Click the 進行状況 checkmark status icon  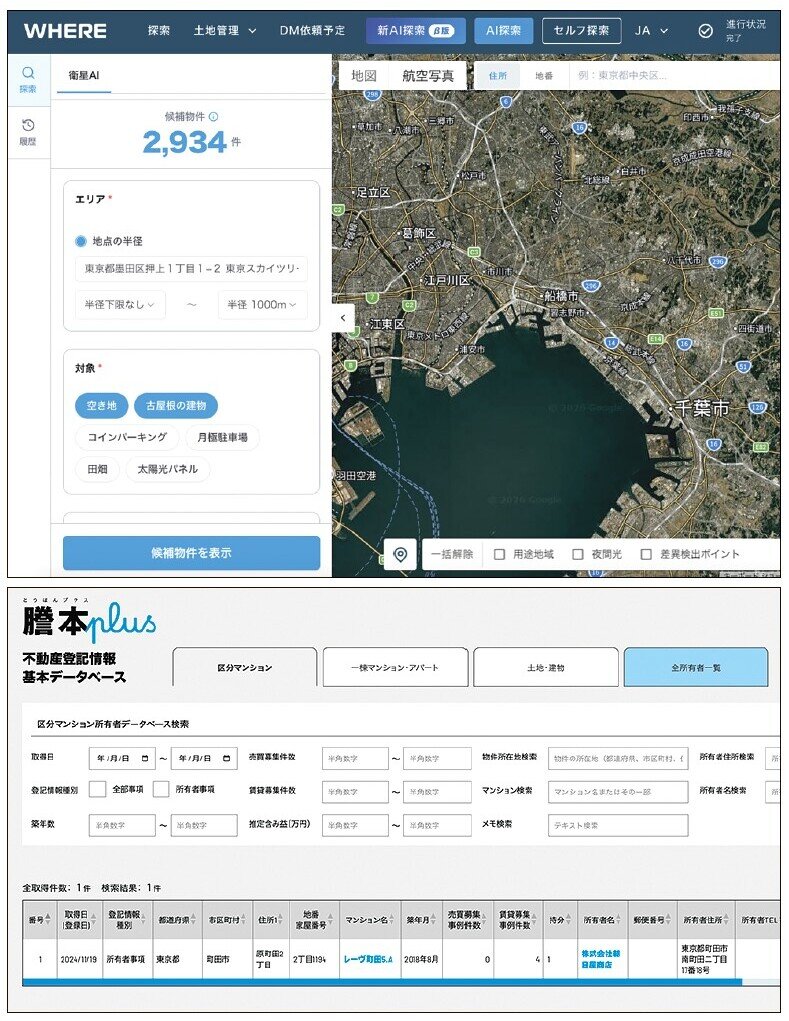pyautogui.click(x=705, y=31)
